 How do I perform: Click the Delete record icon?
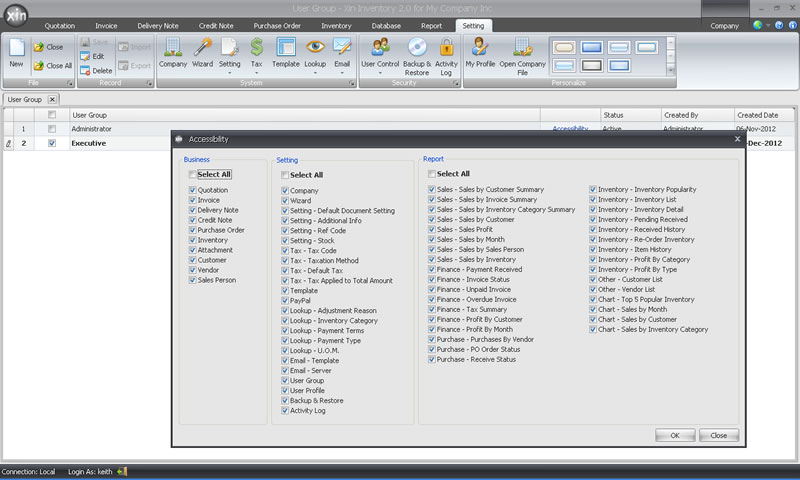(x=85, y=70)
